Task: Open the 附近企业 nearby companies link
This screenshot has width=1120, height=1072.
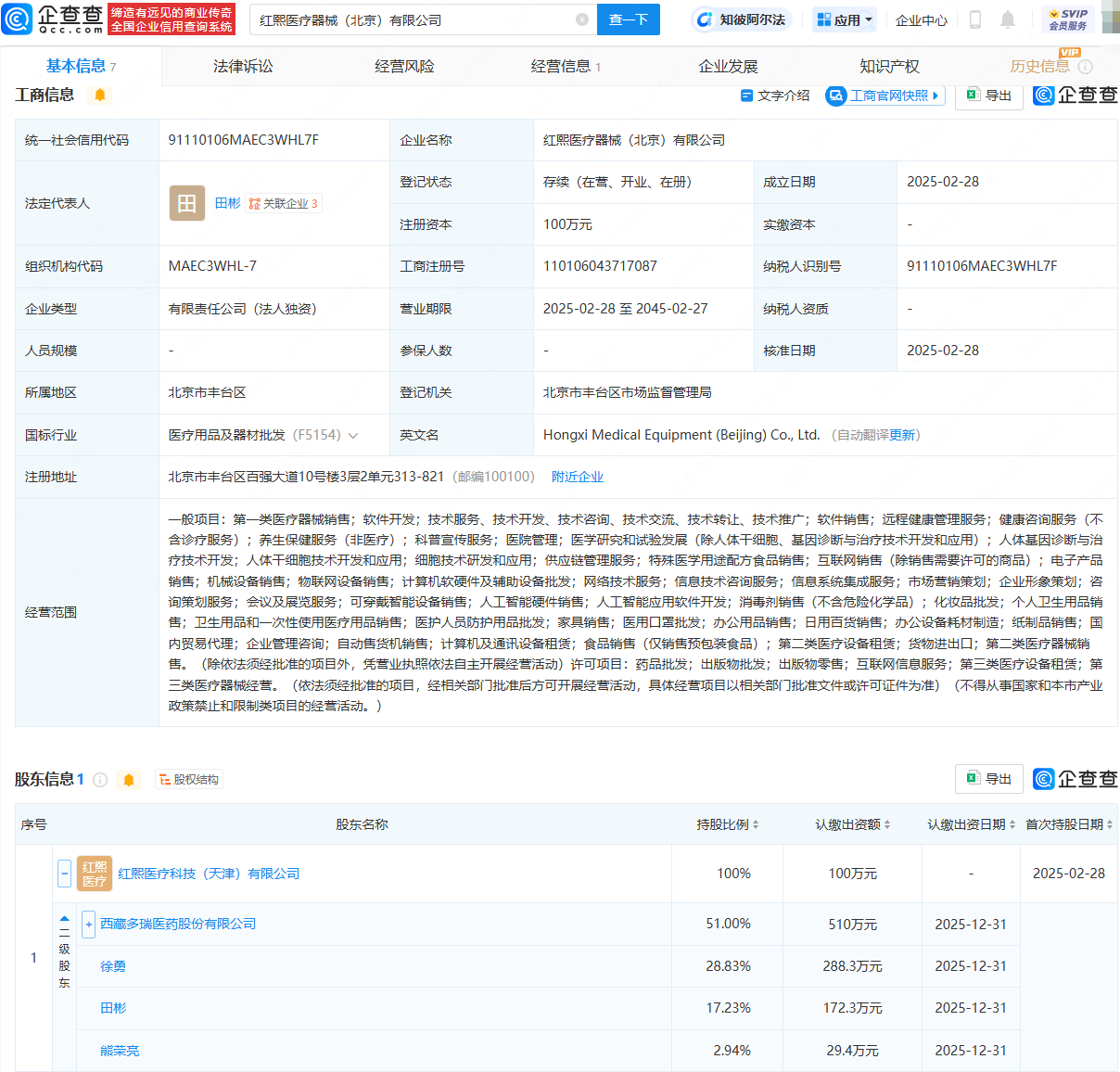Action: (x=577, y=477)
